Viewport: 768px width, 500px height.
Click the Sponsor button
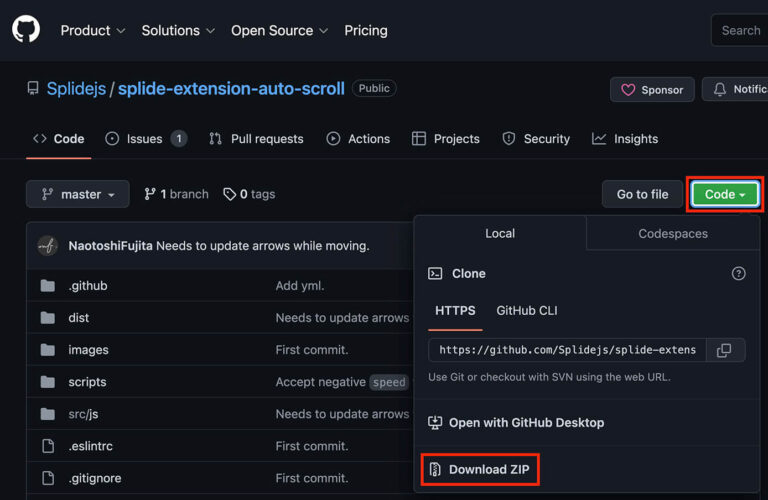click(652, 89)
